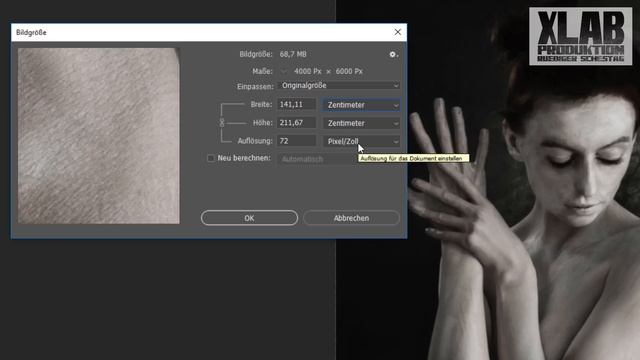Viewport: 640px width, 360px height.
Task: Toggle the constrain proportions chain link icon
Action: click(222, 122)
